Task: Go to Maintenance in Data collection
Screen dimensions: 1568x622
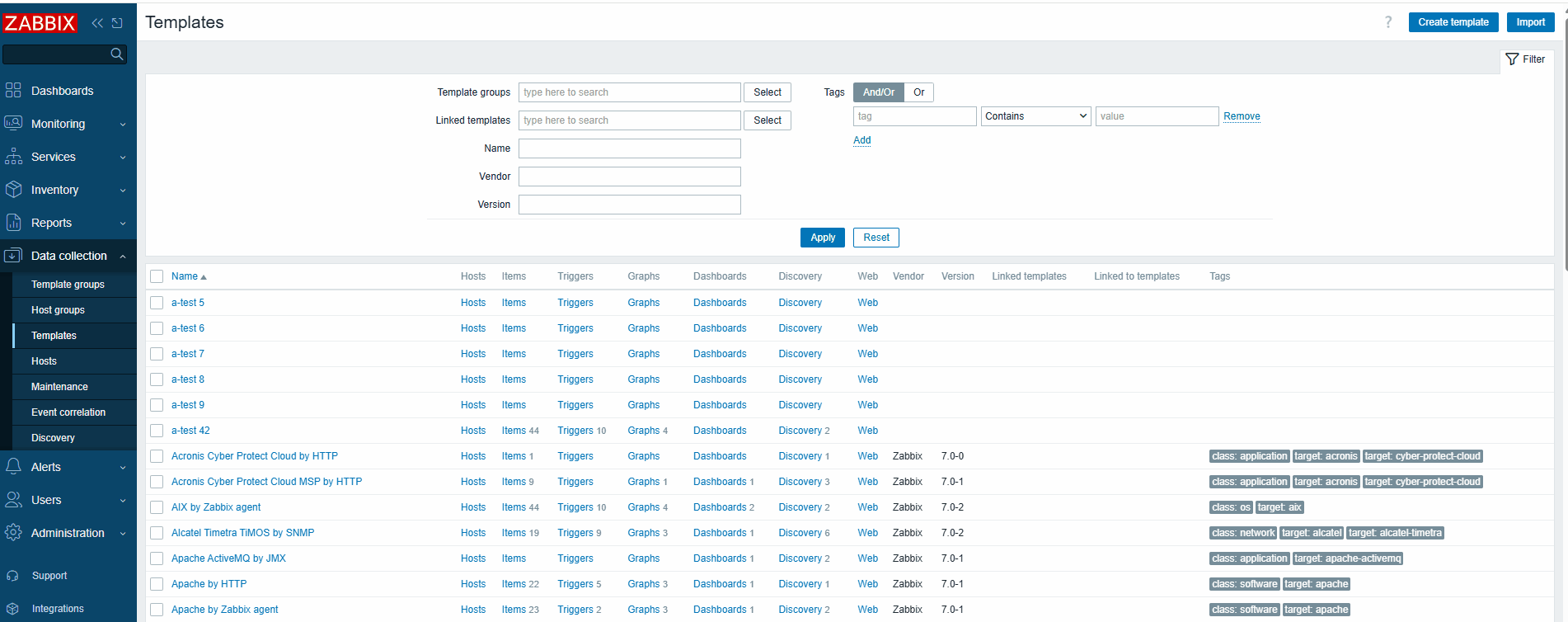Action: coord(59,387)
